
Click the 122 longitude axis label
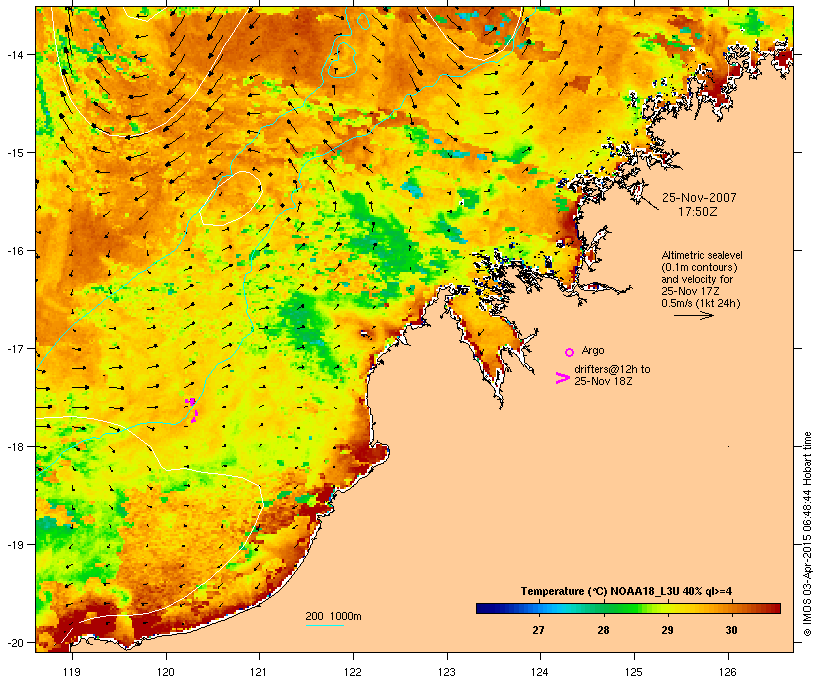(x=353, y=672)
